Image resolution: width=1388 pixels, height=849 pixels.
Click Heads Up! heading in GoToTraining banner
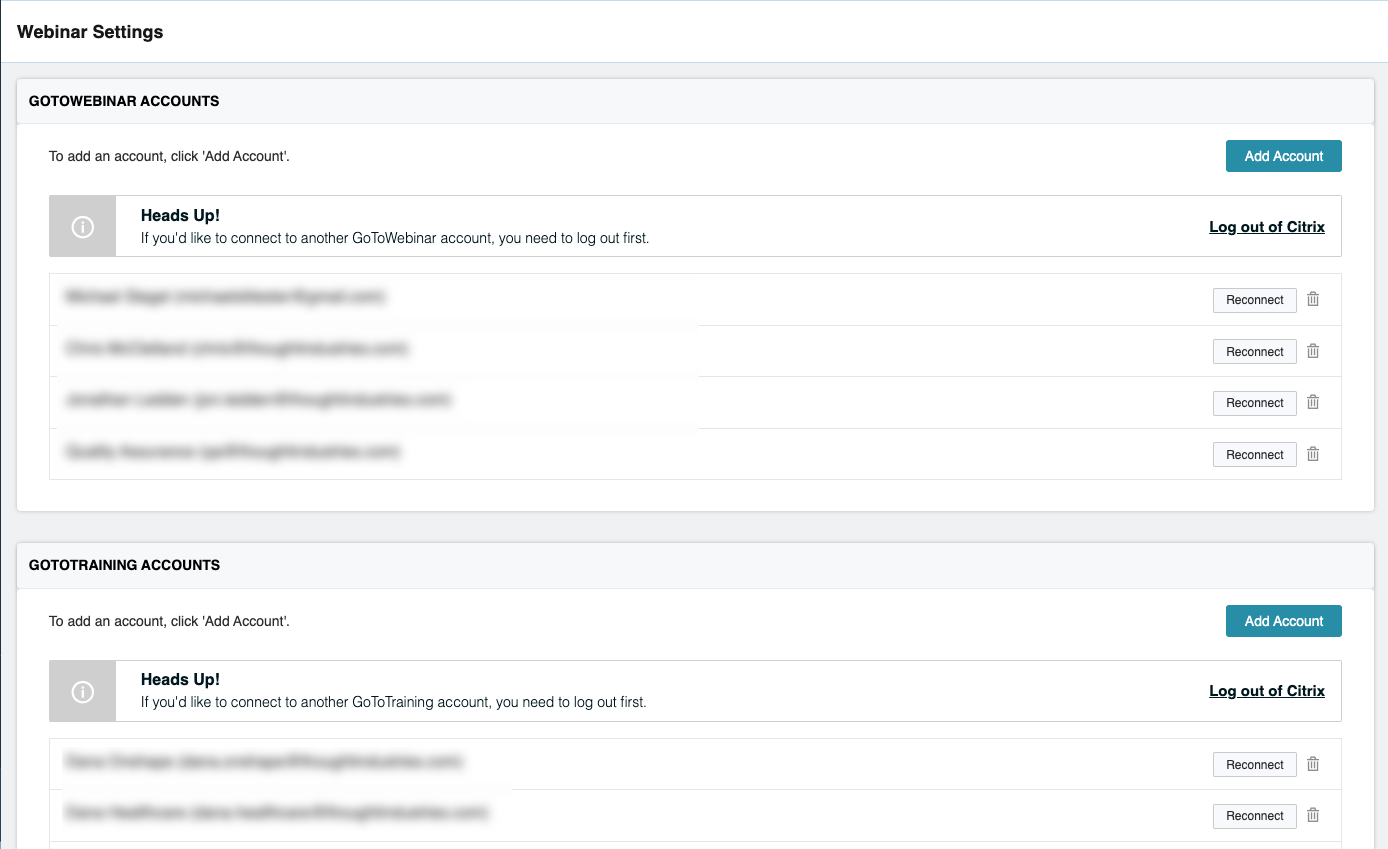pos(180,679)
